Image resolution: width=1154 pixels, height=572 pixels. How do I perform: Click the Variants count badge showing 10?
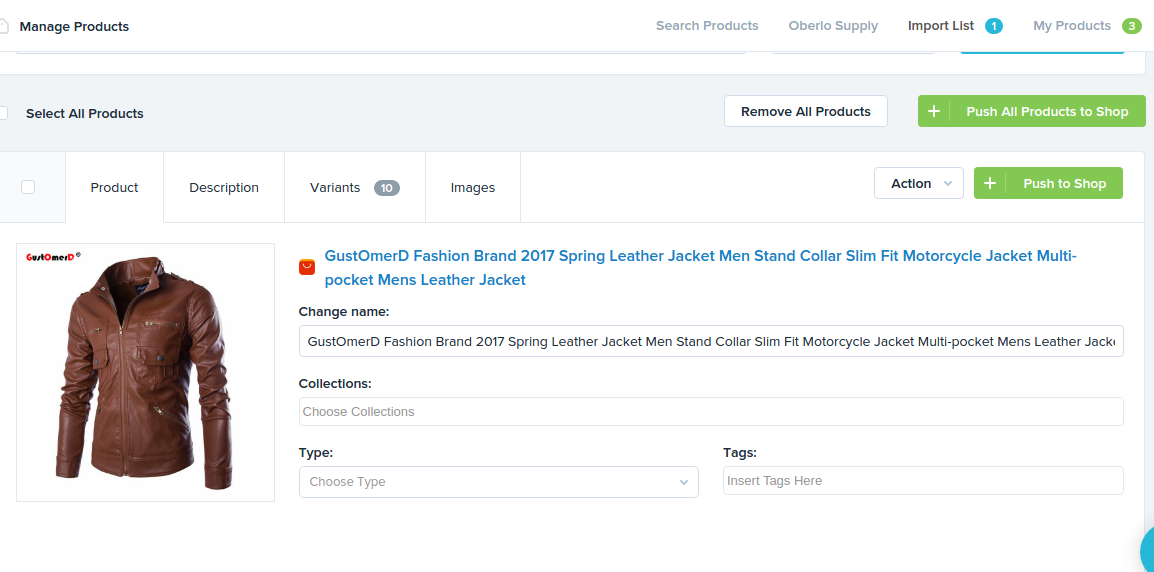click(386, 188)
